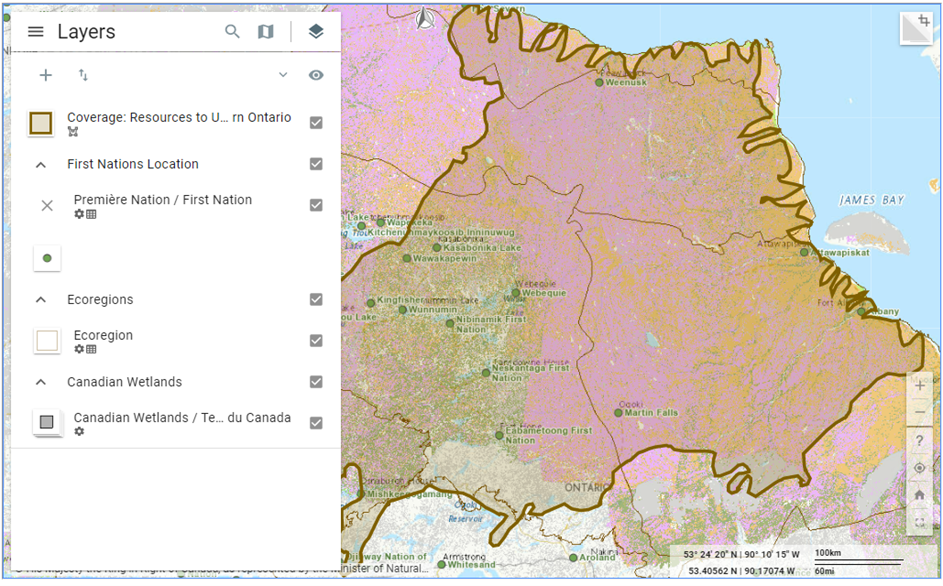This screenshot has width=943, height=586.
Task: Click the search magnifier icon
Action: (x=232, y=32)
